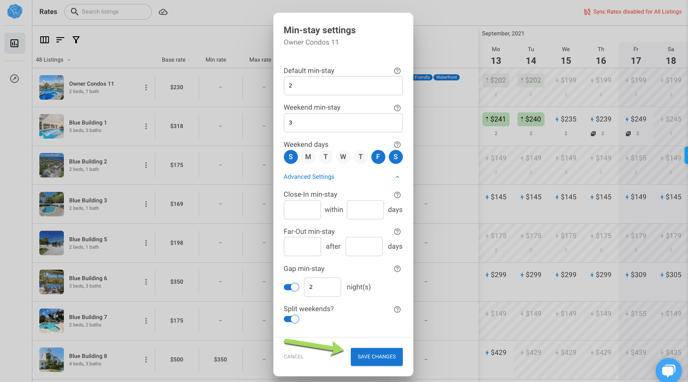This screenshot has width=688, height=382.
Task: Open Blue Building 8 row menu
Action: pos(146,360)
